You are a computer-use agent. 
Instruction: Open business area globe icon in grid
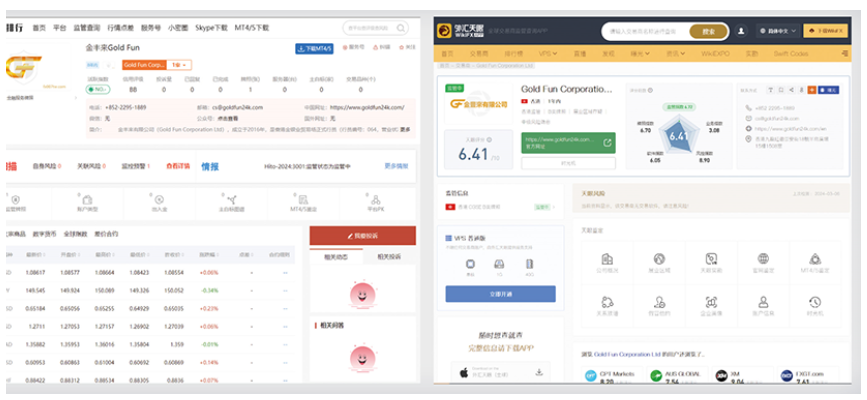pyautogui.click(x=659, y=258)
